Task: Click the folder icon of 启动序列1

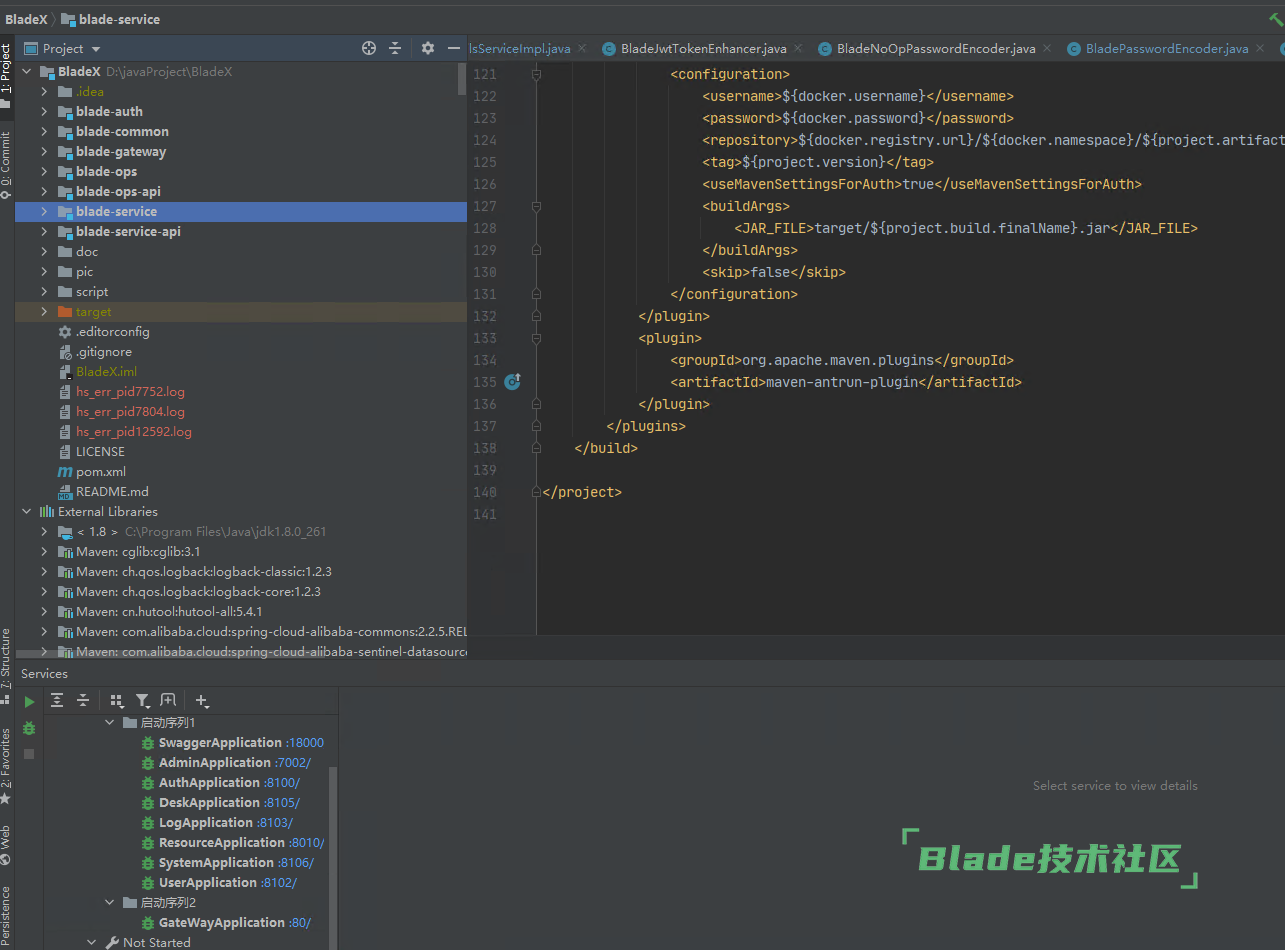Action: point(130,722)
